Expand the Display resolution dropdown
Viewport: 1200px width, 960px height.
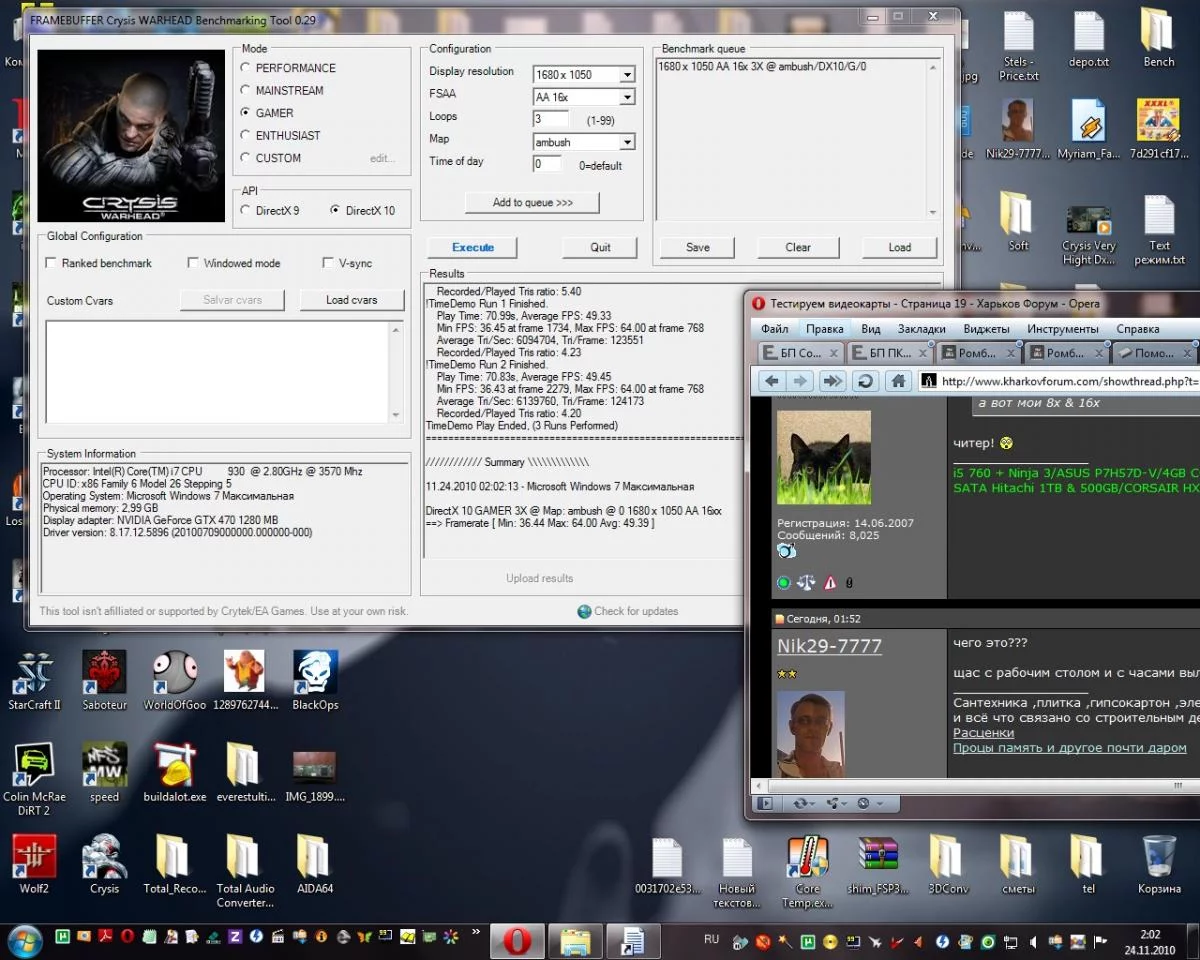point(627,75)
